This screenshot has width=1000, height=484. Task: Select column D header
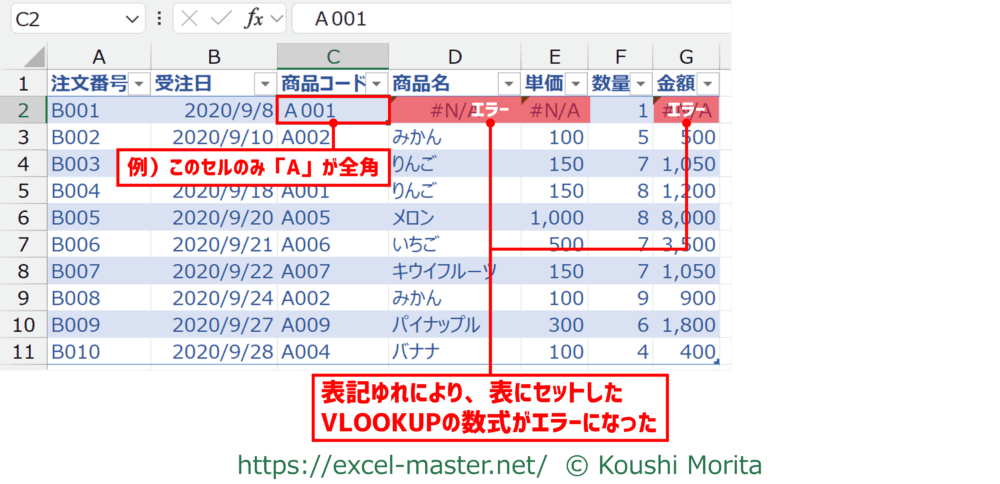(455, 57)
